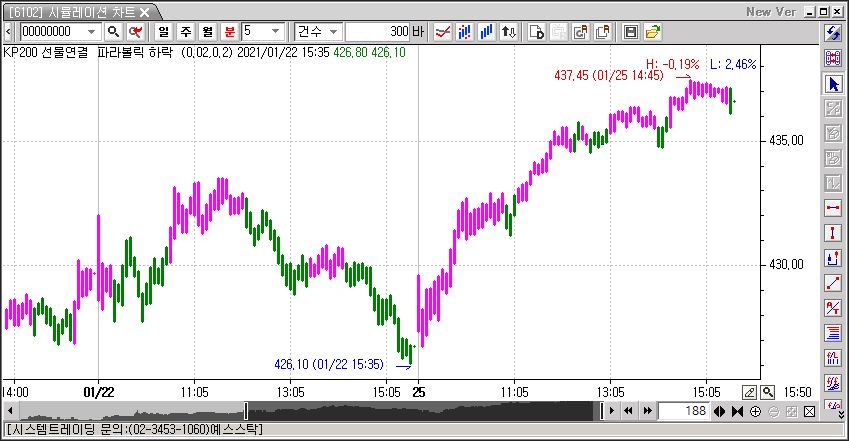Click the blue bar chart icon in toolbar
Screen dimensions: 849x441
tap(487, 32)
